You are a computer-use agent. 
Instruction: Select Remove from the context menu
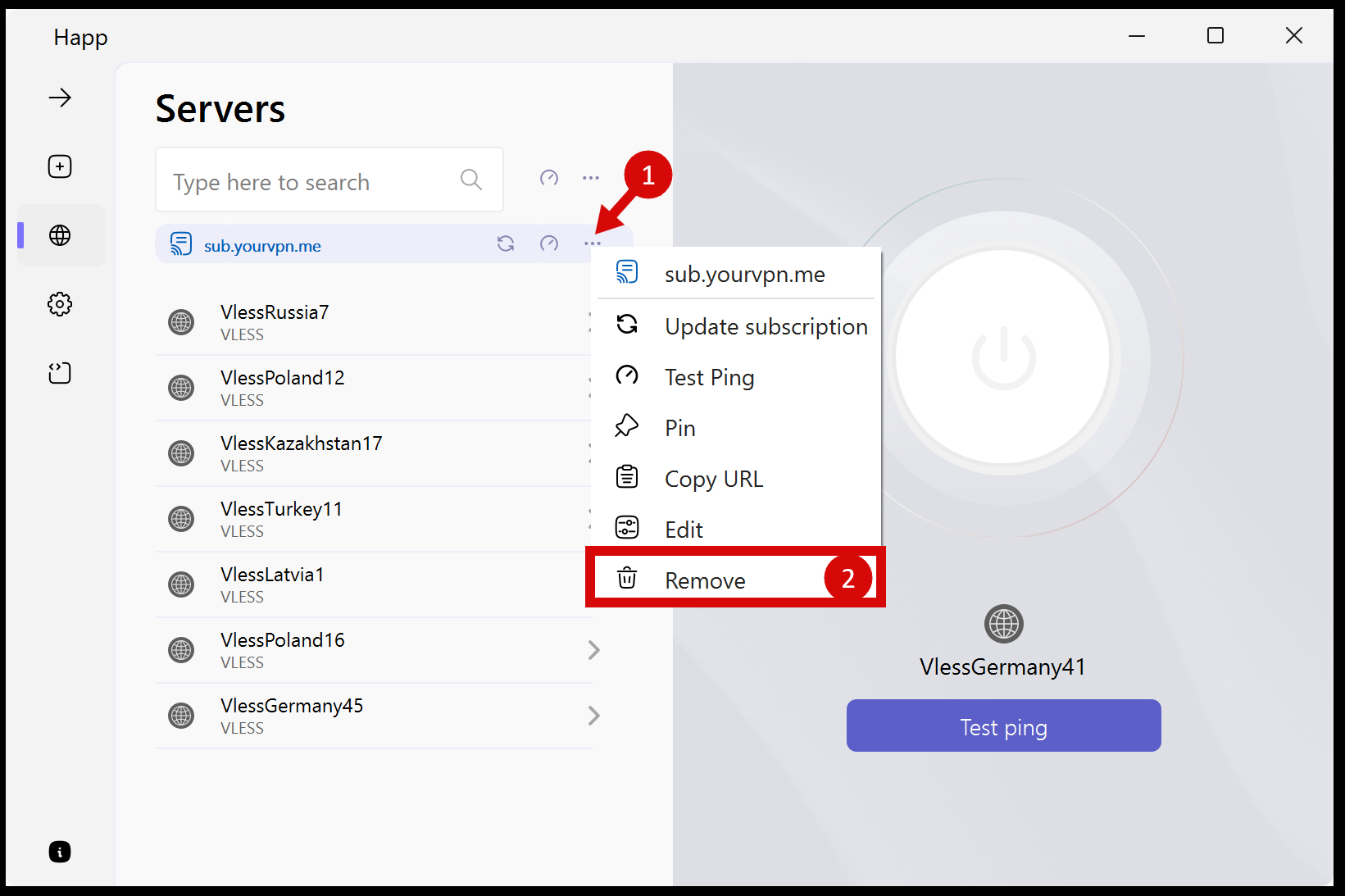click(x=705, y=580)
